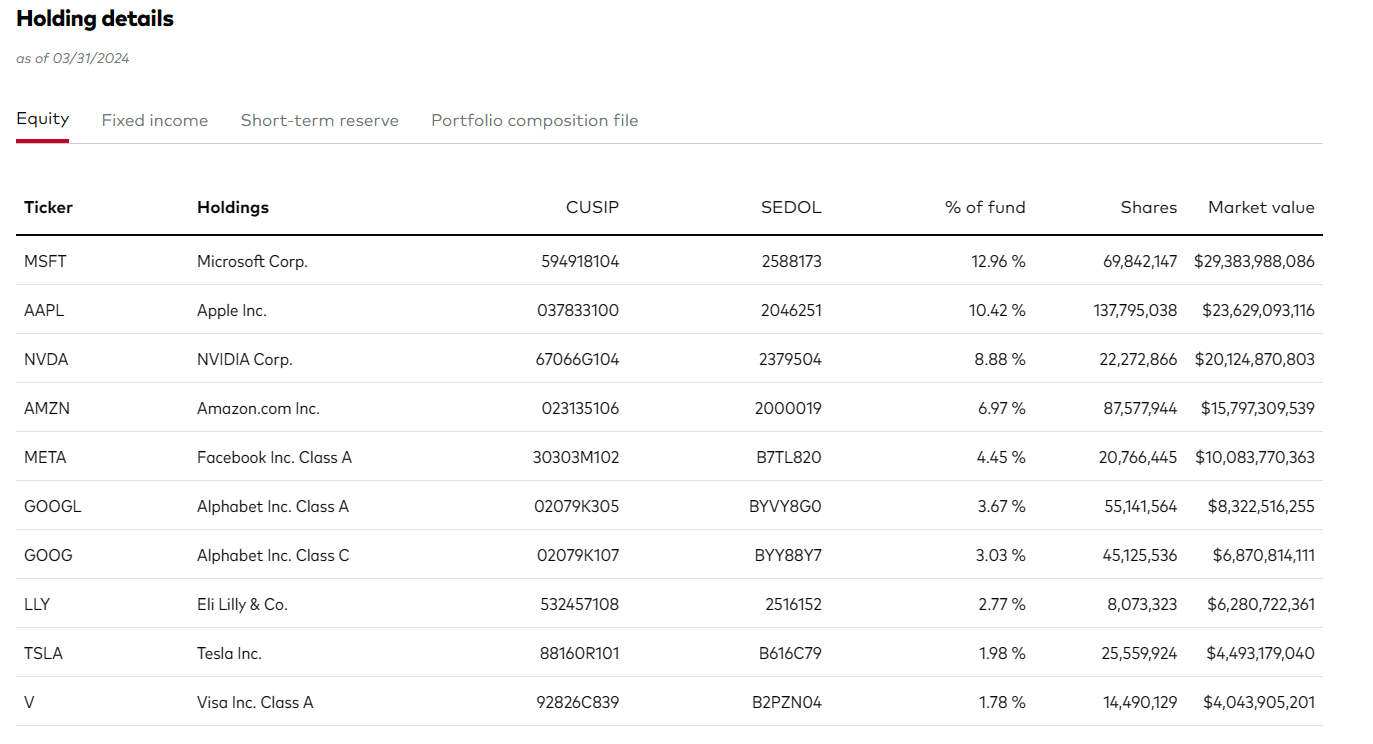Sort by % of fund column header
This screenshot has height=744, width=1373.
[984, 207]
